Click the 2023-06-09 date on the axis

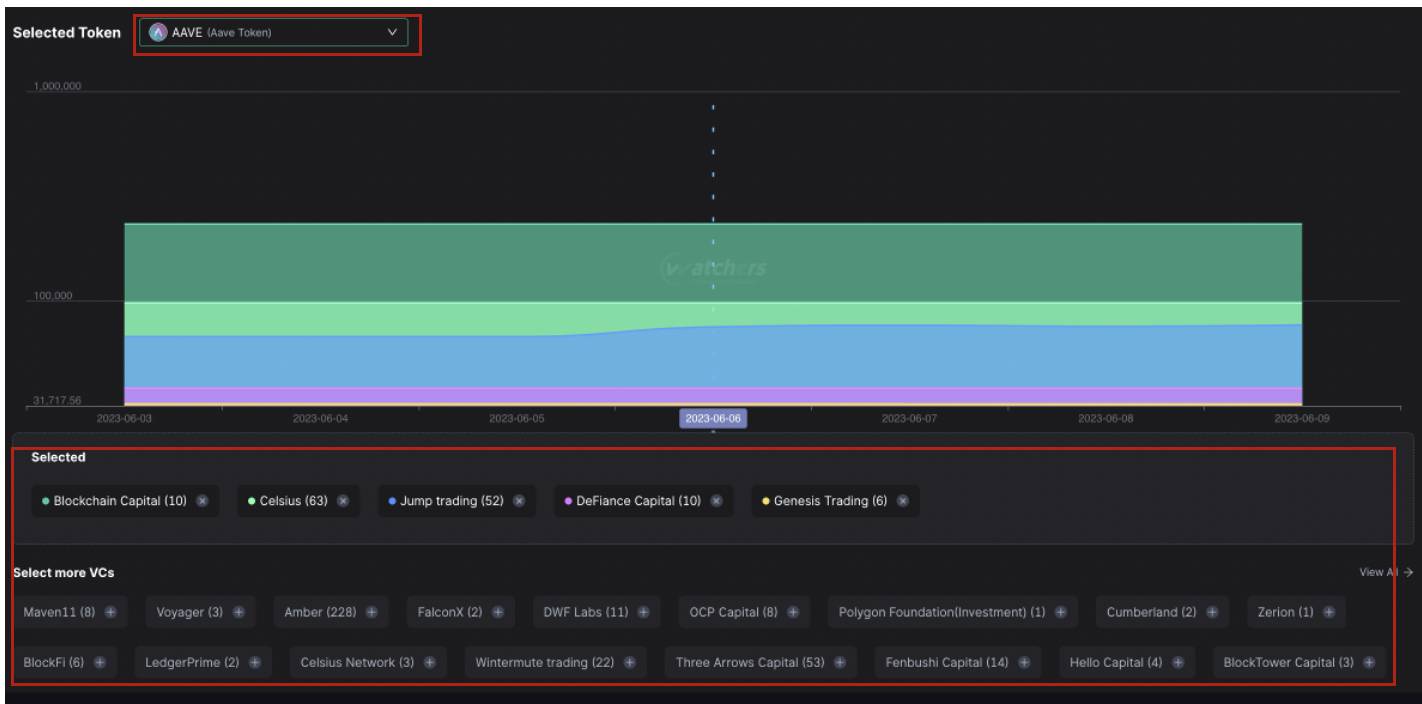tap(1302, 418)
